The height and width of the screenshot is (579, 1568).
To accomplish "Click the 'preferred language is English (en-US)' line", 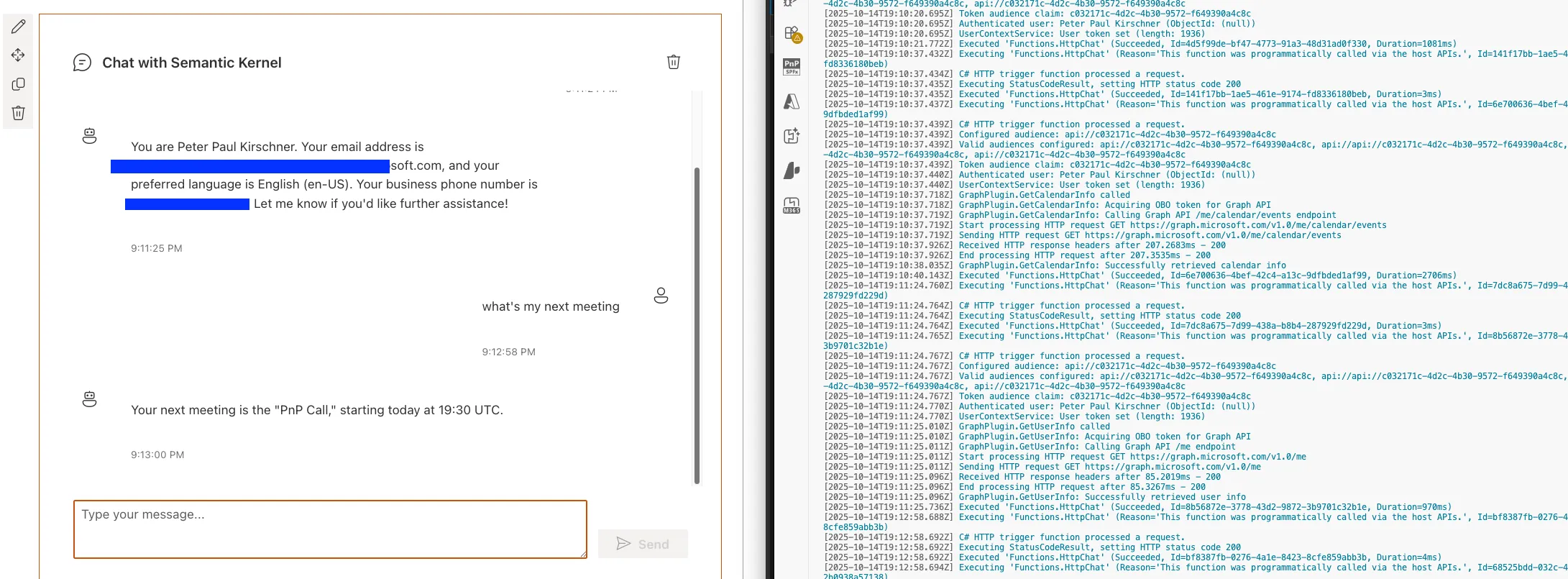I will tap(334, 184).
